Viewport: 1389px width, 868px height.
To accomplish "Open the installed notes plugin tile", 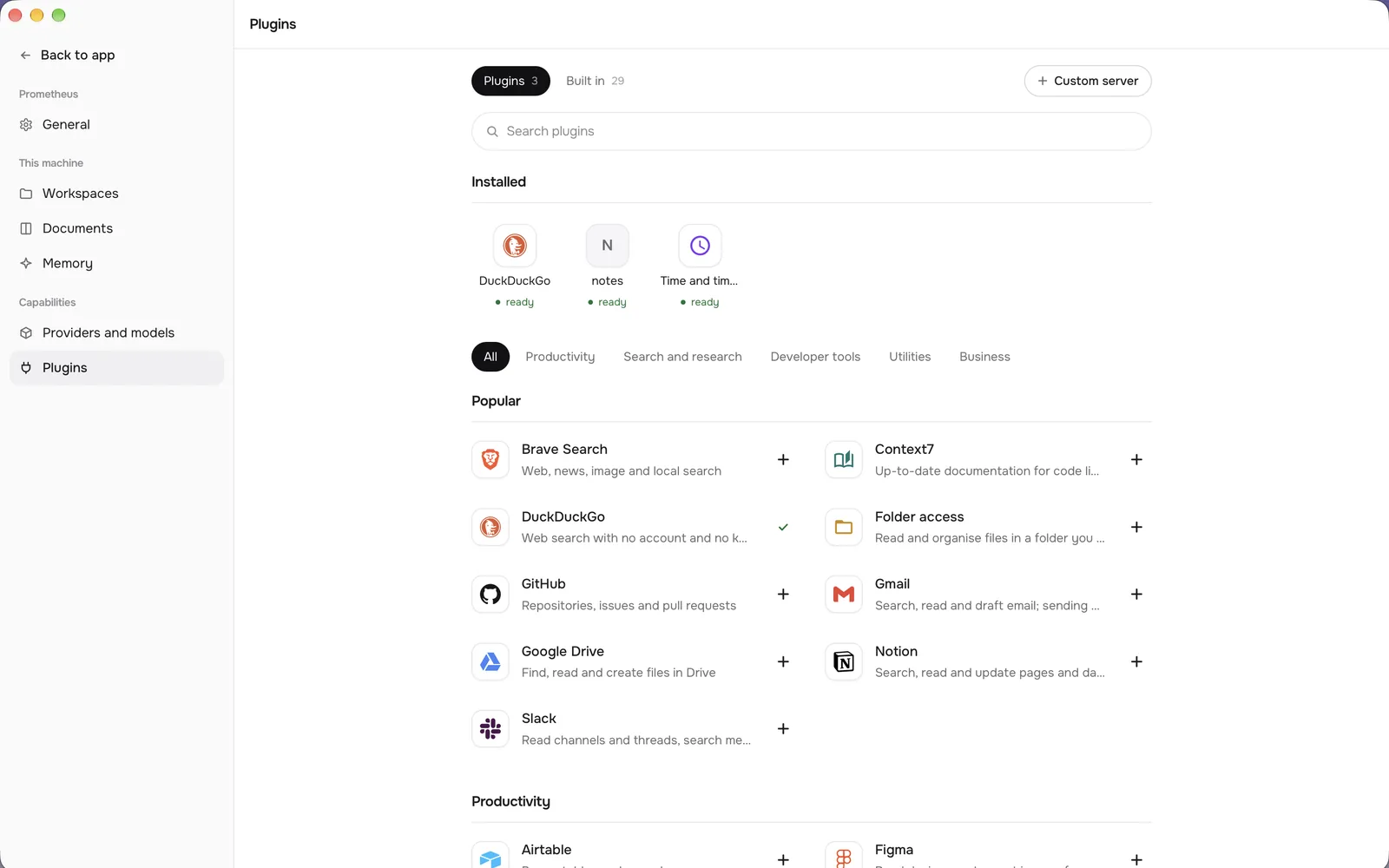I will coord(608,266).
